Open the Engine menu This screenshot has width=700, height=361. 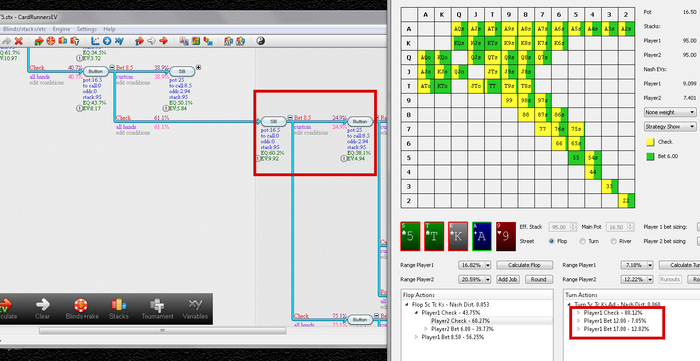point(61,29)
